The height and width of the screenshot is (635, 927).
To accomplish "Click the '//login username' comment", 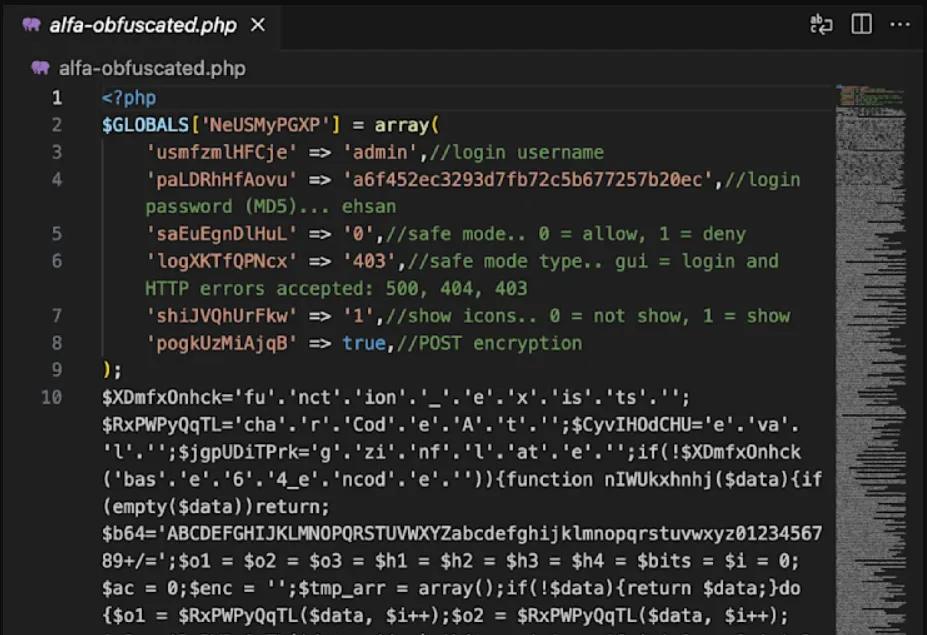I will coord(517,153).
